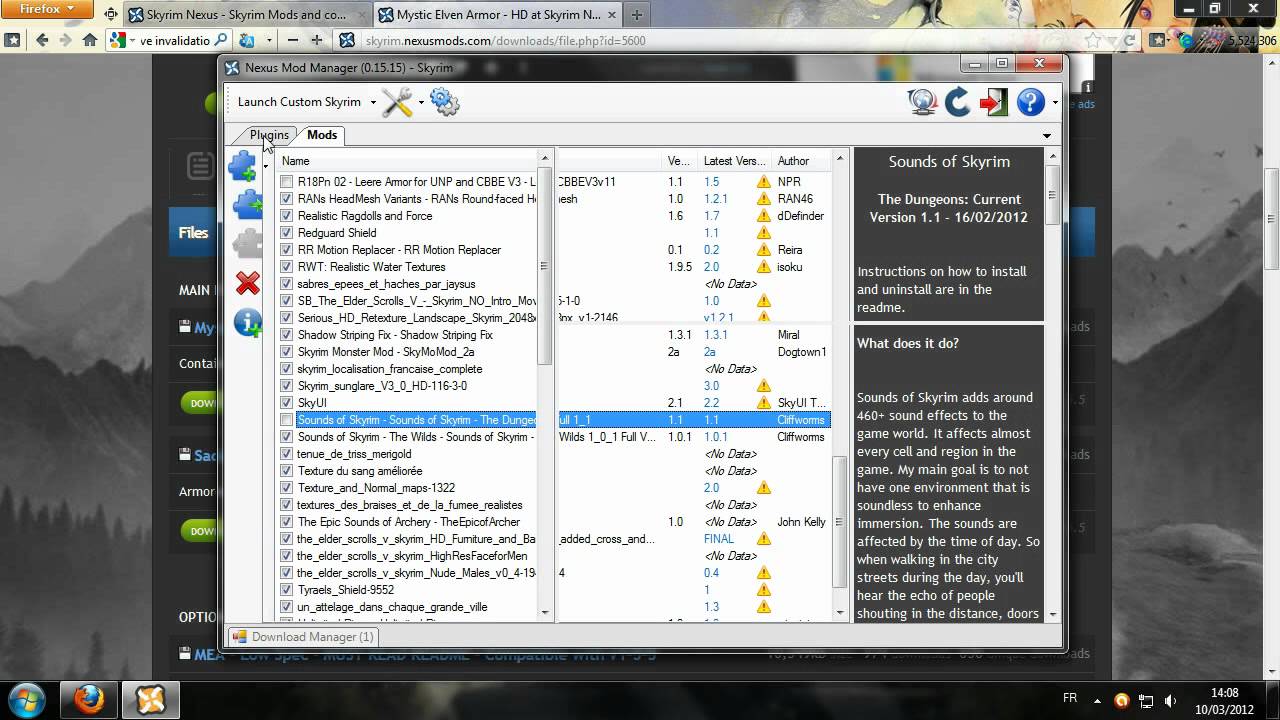Open tab strip overflow dropdown arrow
This screenshot has width=1280, height=720.
point(1047,136)
